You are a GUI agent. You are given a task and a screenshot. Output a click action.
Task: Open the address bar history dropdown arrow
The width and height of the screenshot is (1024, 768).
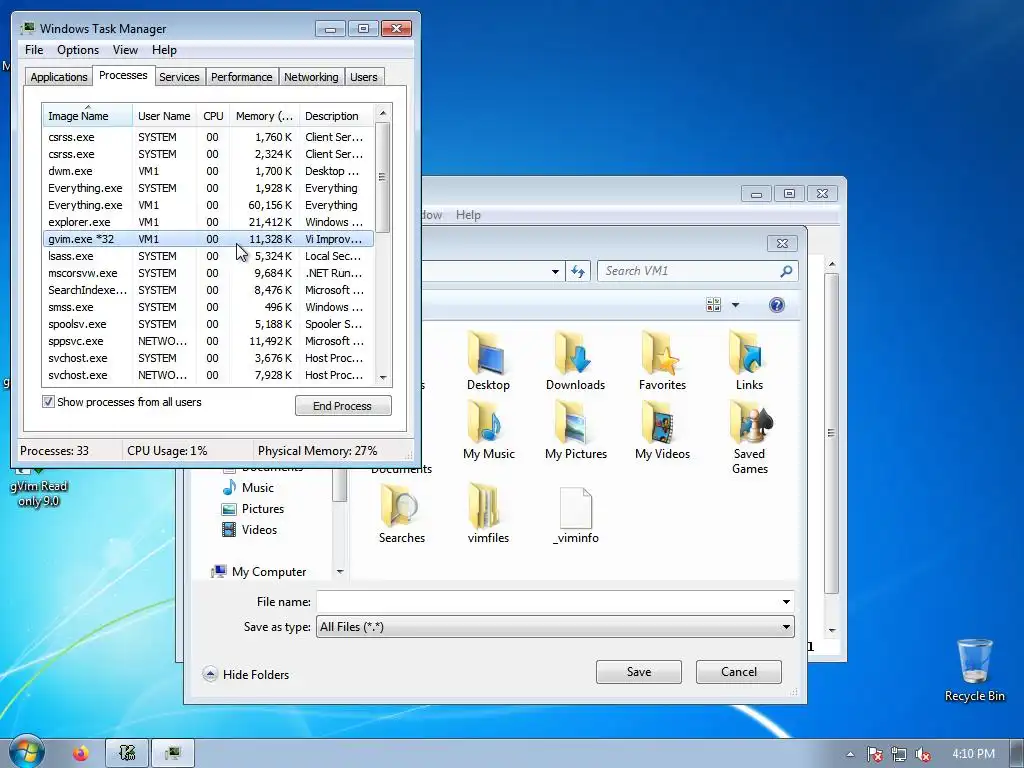click(x=555, y=271)
